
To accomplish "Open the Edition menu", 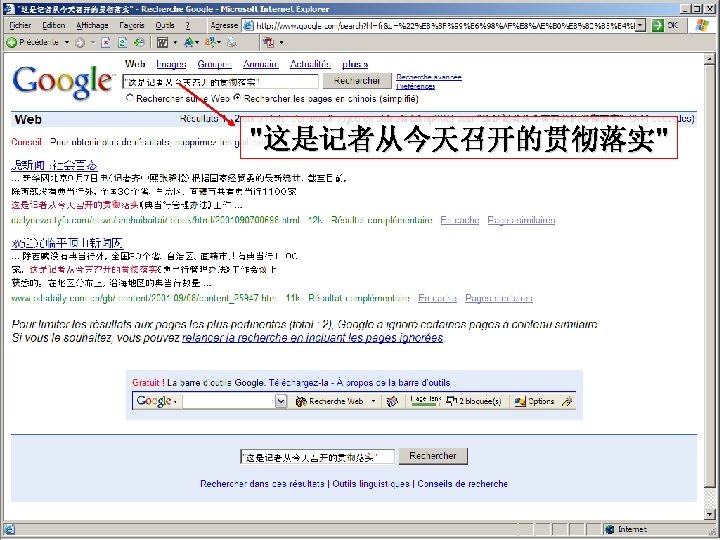I will tap(54, 25).
